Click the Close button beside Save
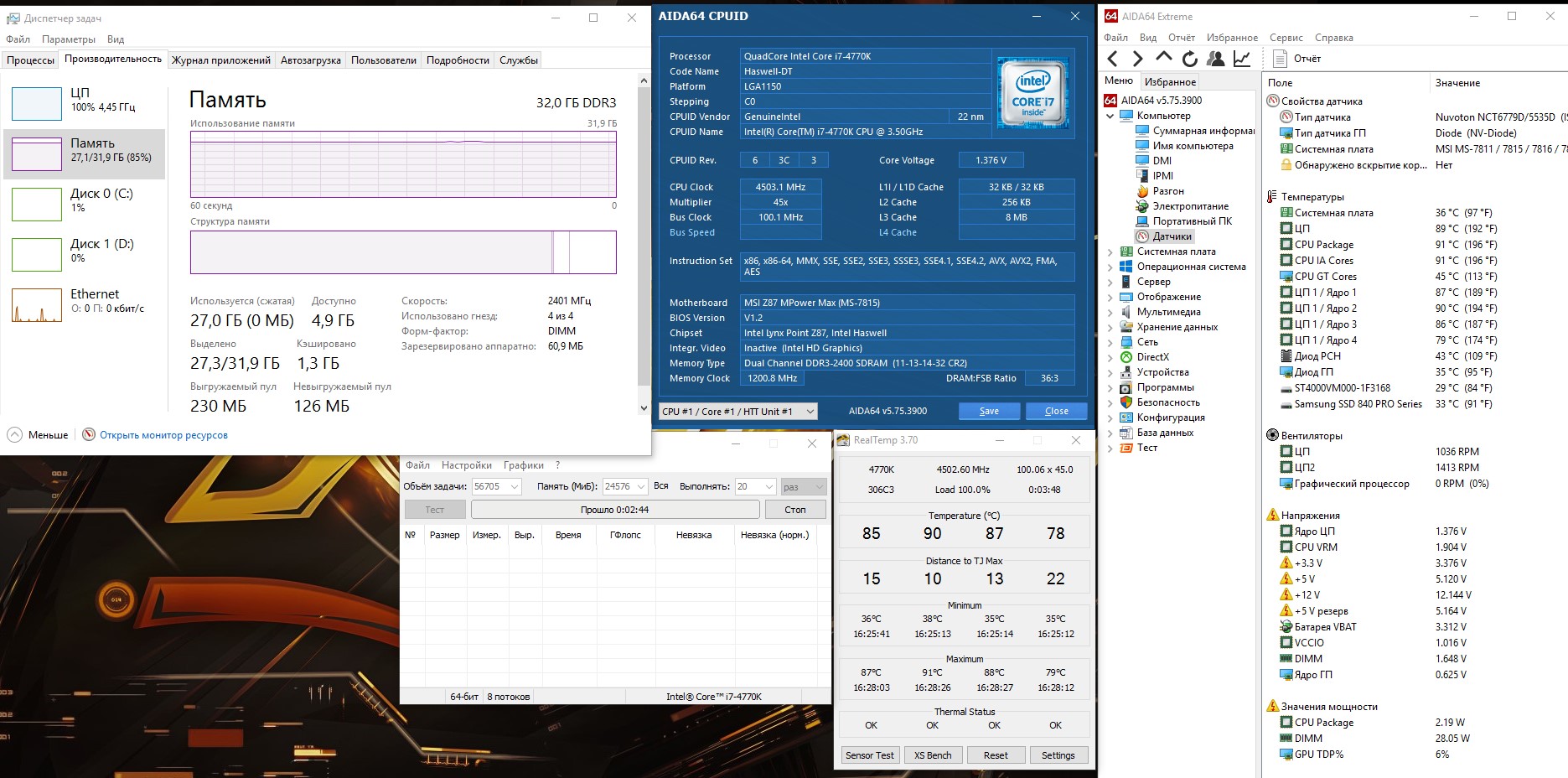 tap(1057, 411)
